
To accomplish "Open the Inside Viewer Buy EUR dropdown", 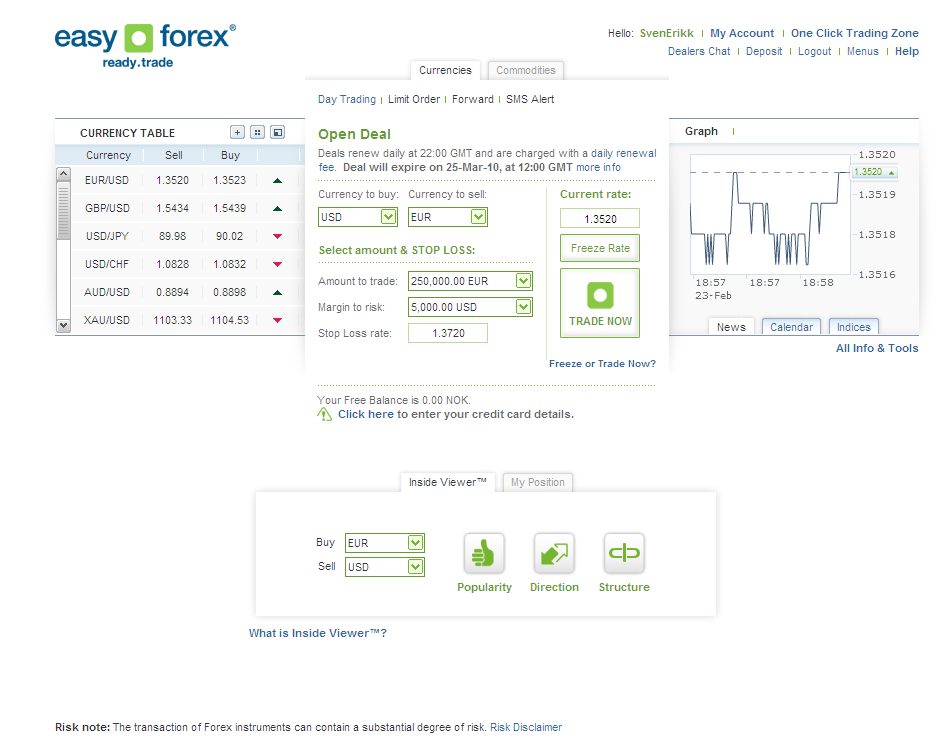I will [x=415, y=542].
